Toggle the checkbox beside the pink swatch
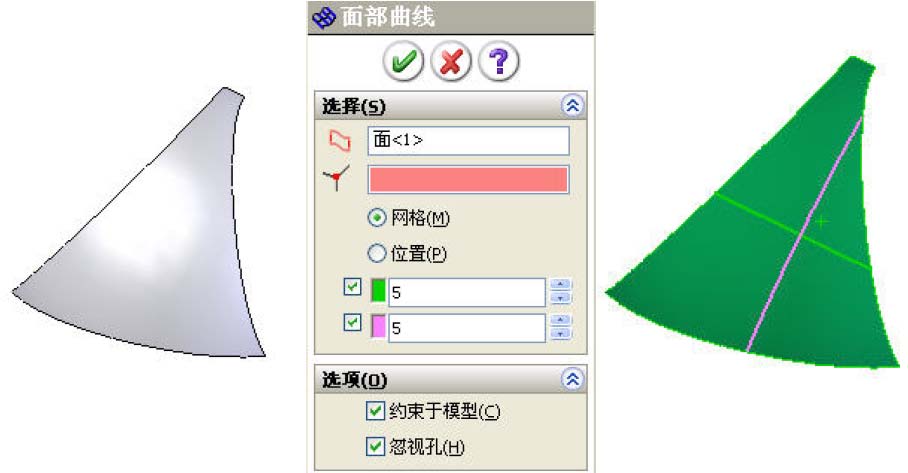Image resolution: width=908 pixels, height=473 pixels. (x=352, y=322)
